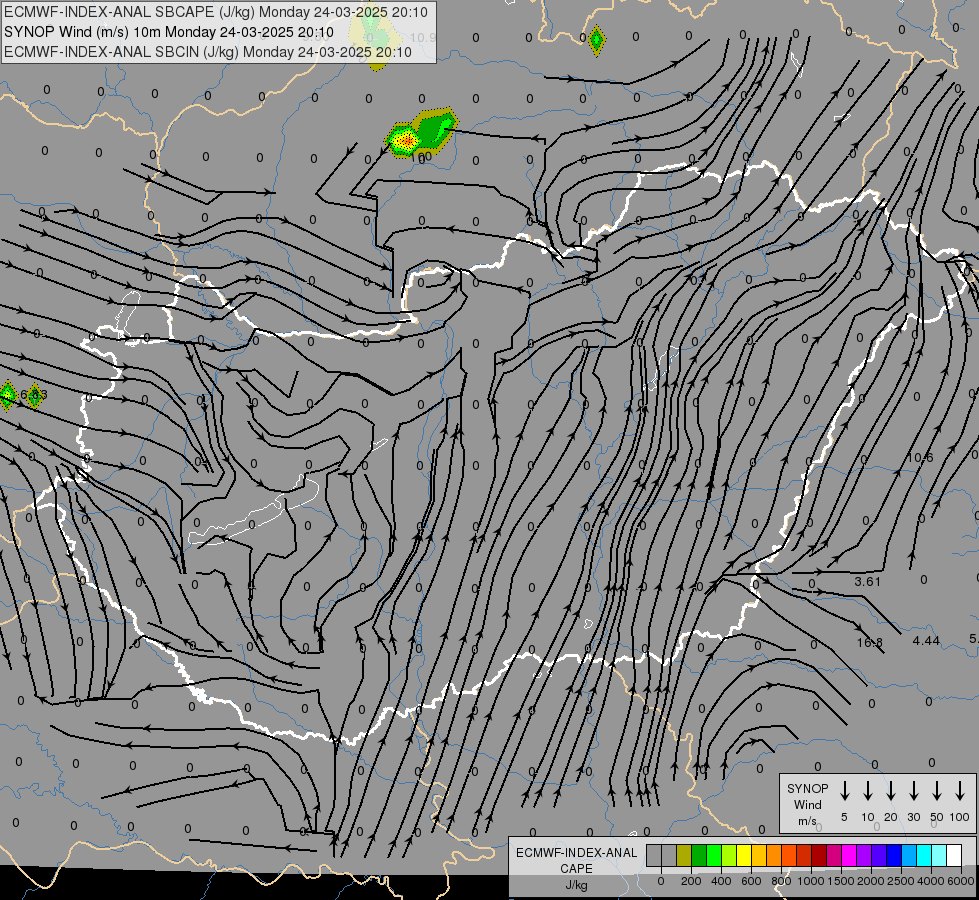Click the 50 m/s wind arrow in legend
The width and height of the screenshot is (979, 900).
tap(937, 791)
